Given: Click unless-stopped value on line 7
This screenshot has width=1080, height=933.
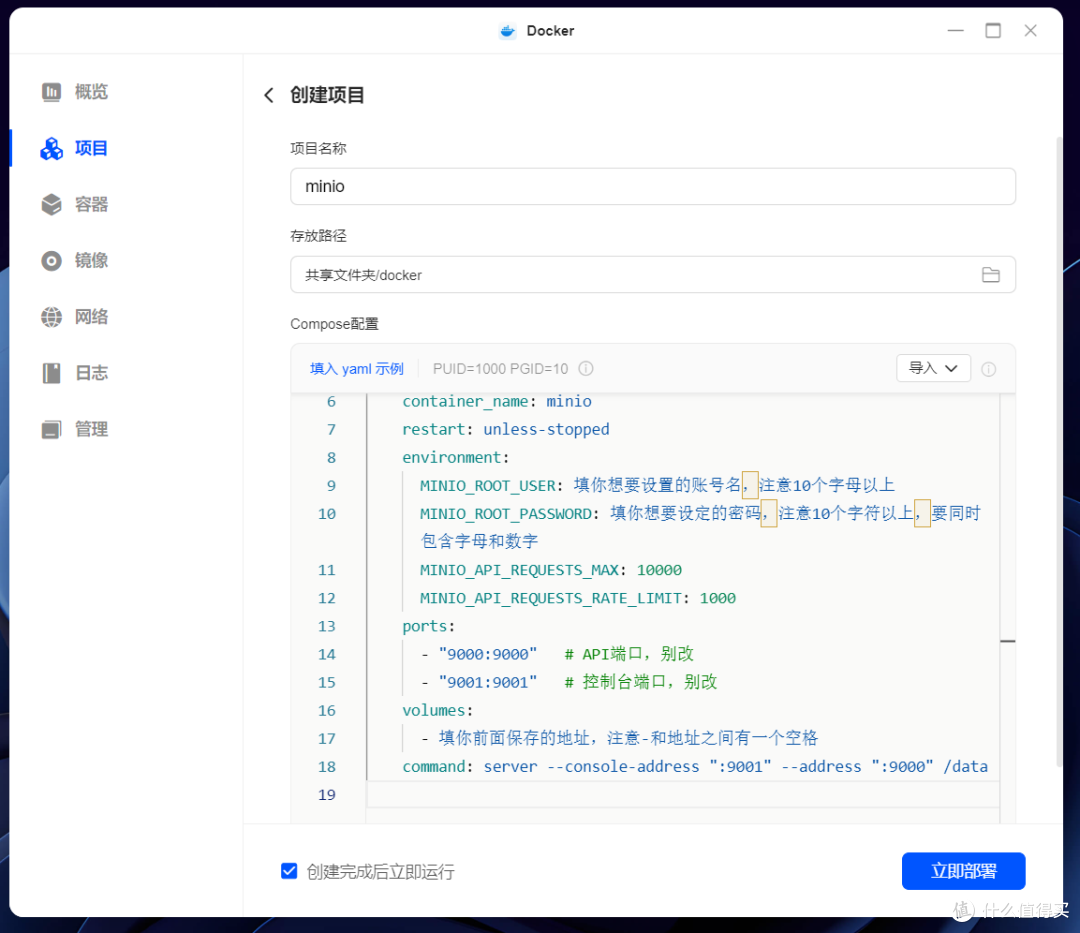Looking at the screenshot, I should coord(546,430).
